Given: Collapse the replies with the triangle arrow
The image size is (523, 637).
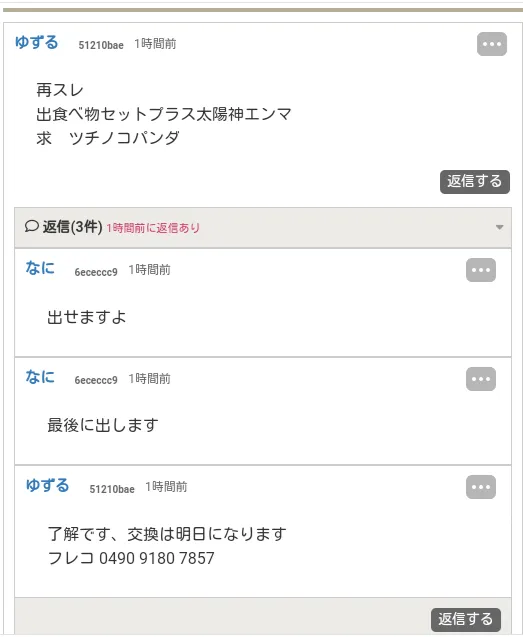Looking at the screenshot, I should (x=499, y=227).
